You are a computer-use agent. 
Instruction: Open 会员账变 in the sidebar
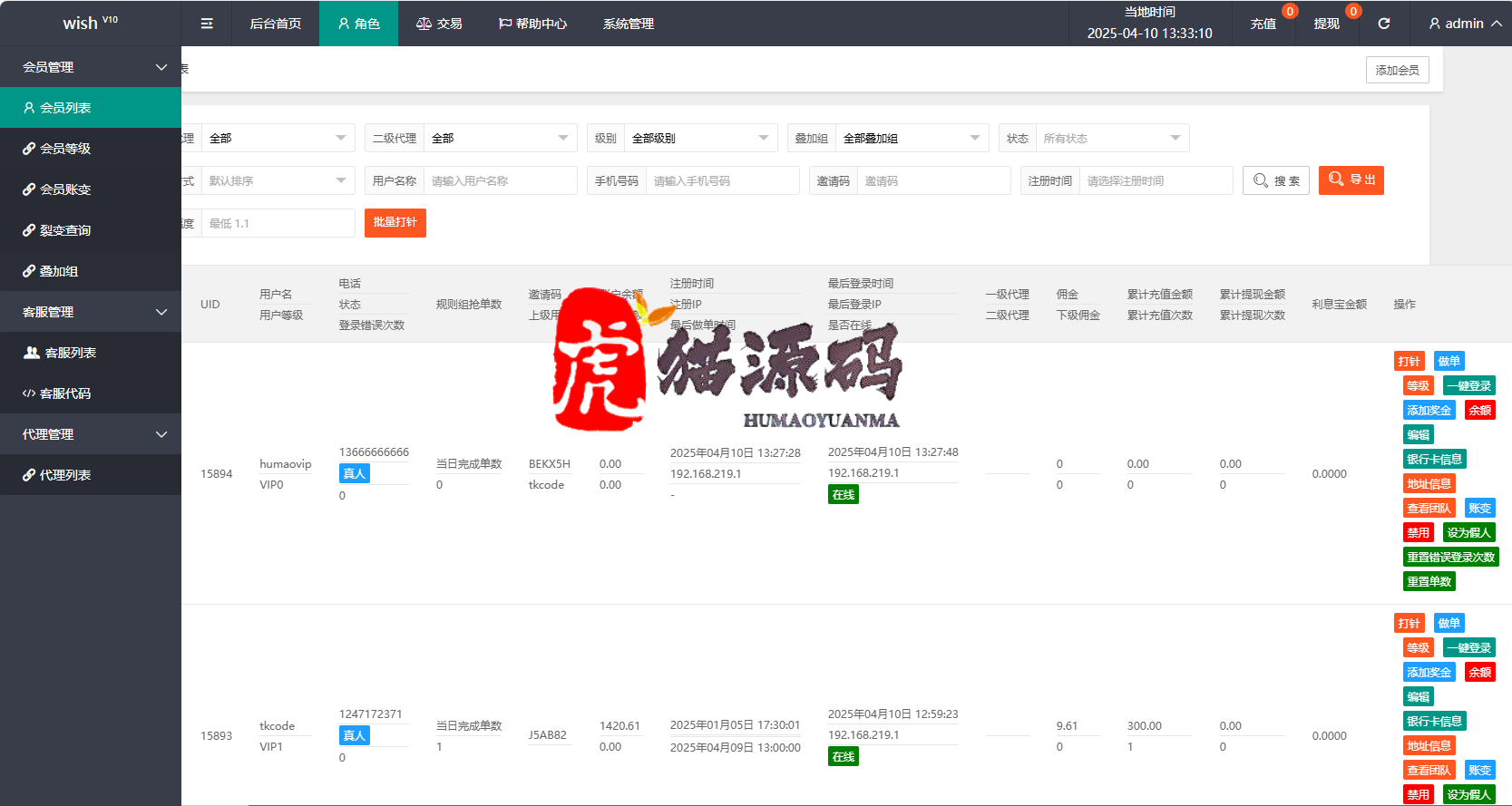[91, 189]
